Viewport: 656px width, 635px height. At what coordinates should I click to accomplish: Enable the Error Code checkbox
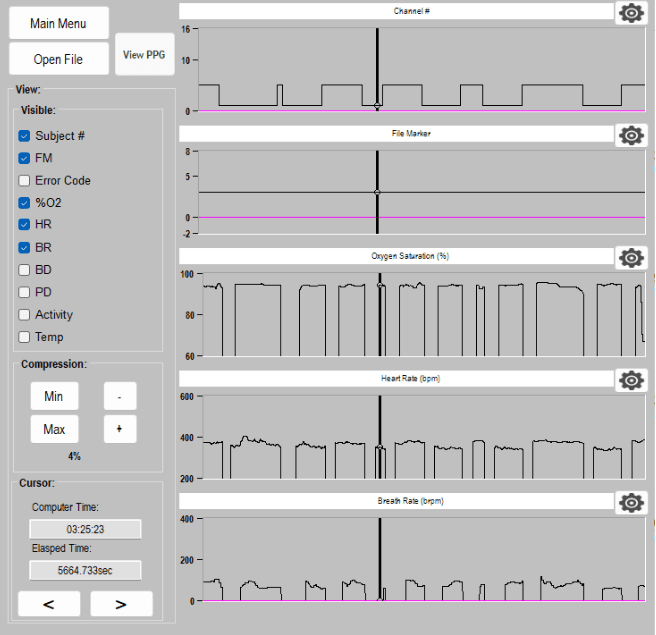click(25, 181)
